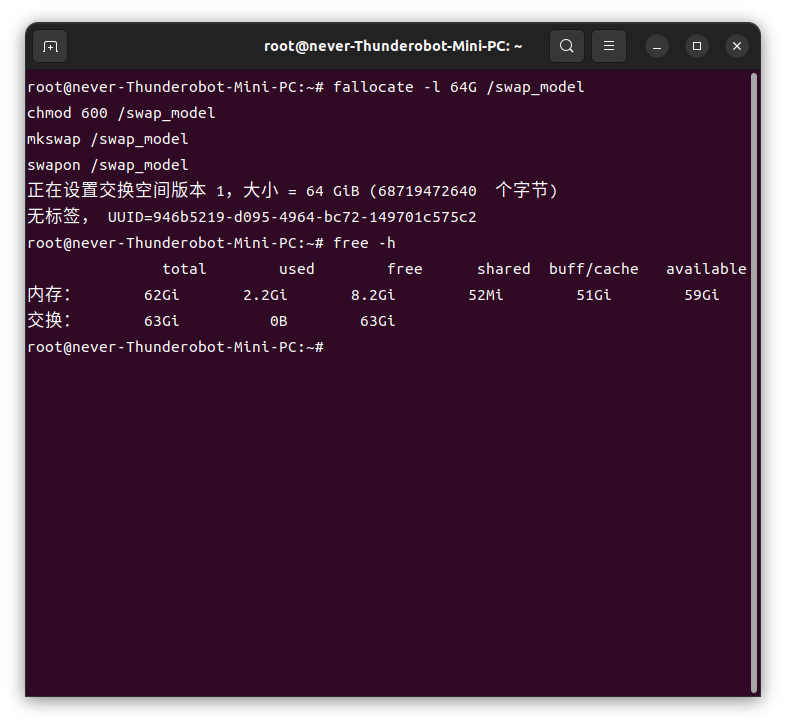Viewport: 786px width, 725px height.
Task: Click the 64 GiB size text
Action: click(x=333, y=192)
